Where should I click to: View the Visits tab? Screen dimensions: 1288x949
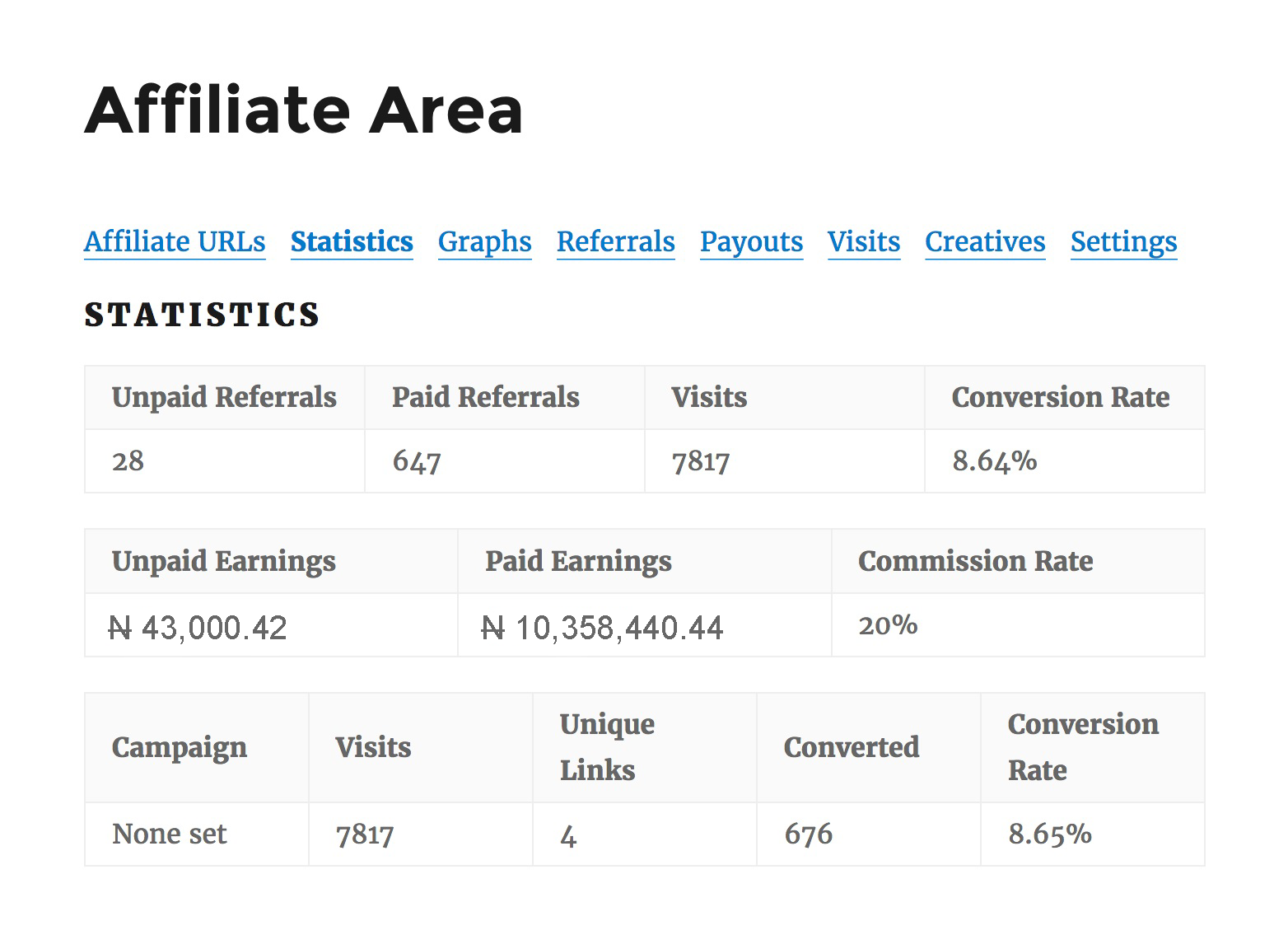[864, 241]
